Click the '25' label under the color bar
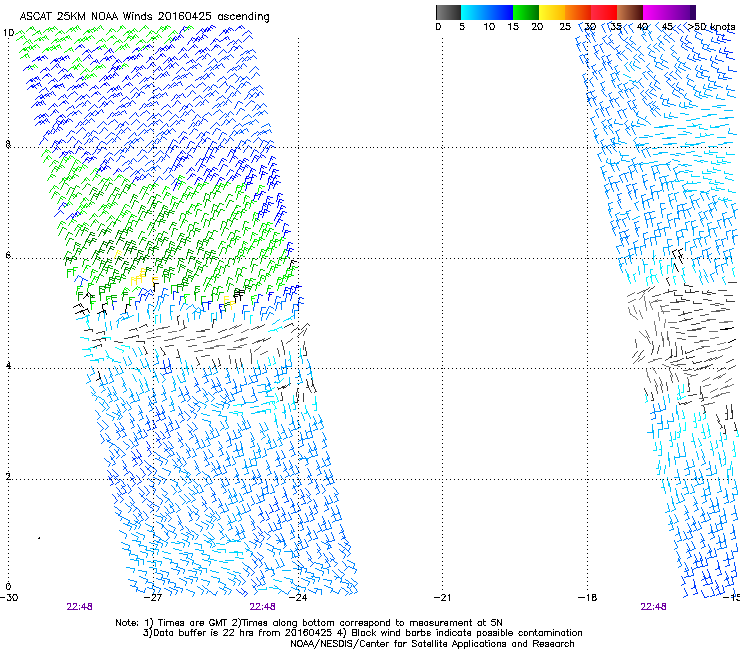This screenshot has width=740, height=650. tap(565, 26)
